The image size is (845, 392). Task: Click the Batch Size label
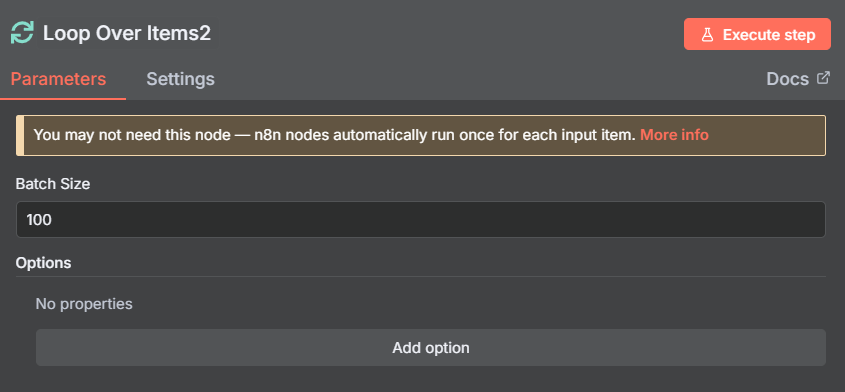point(53,184)
